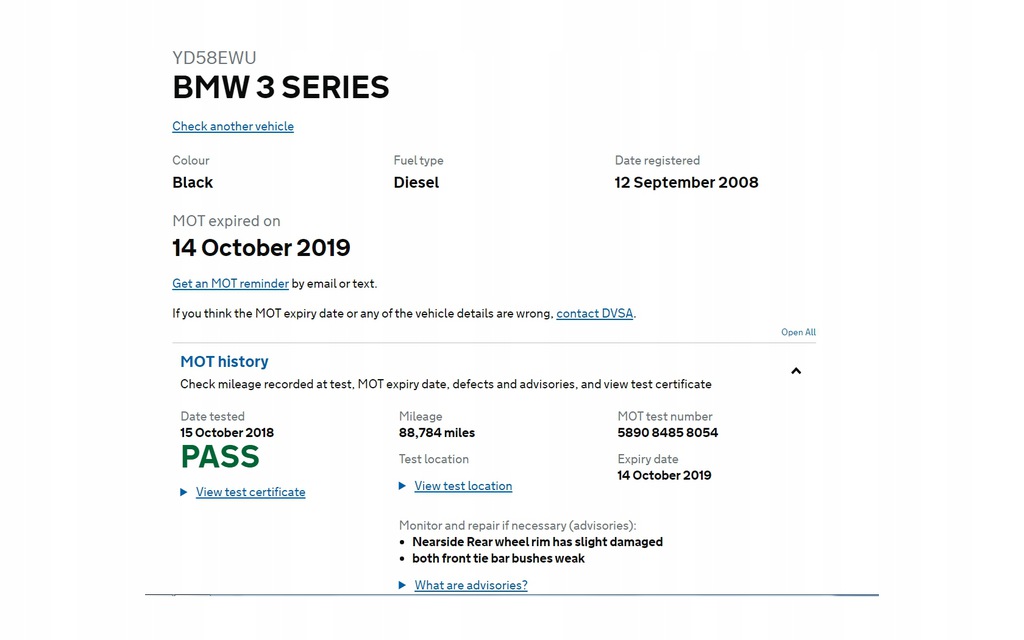Open the Check another vehicle link
Screen dimensions: 1024x640
click(233, 126)
